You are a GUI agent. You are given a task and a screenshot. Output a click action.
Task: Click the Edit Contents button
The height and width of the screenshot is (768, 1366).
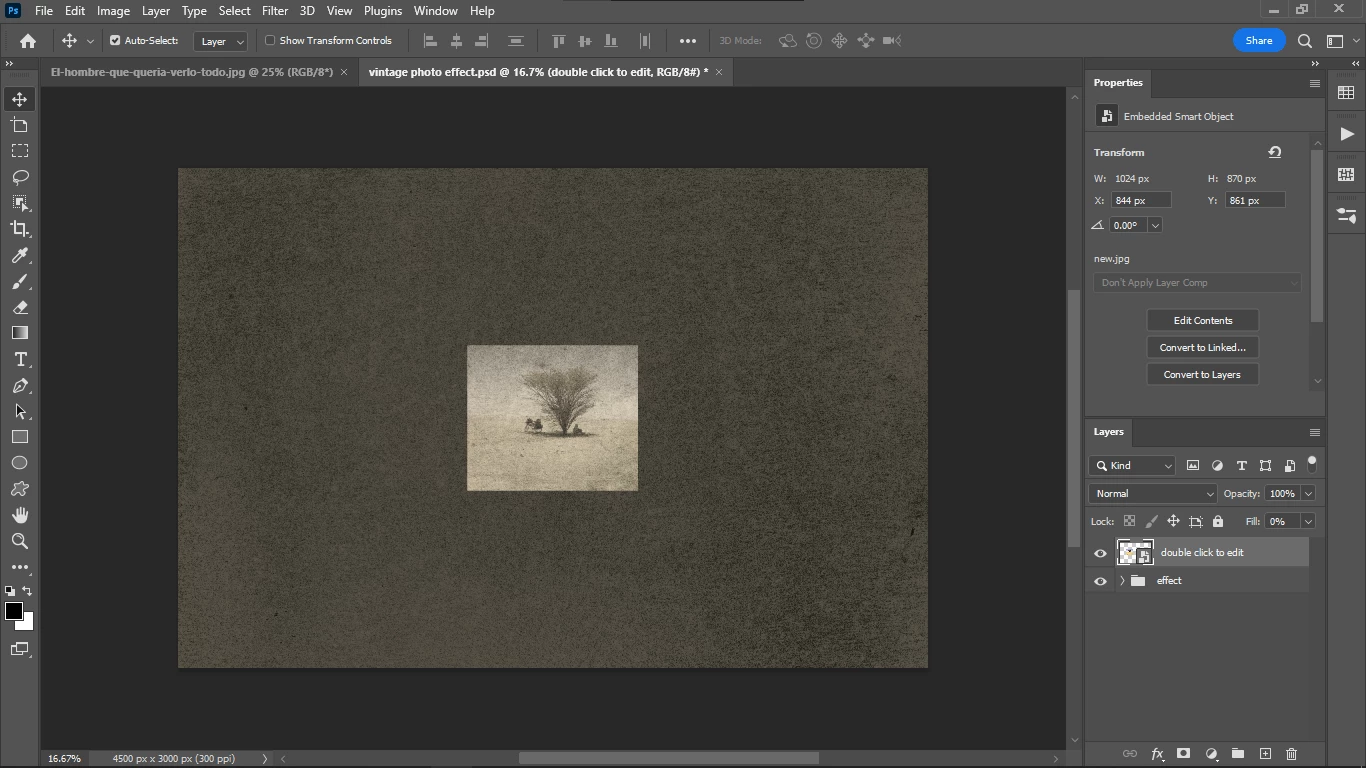[x=1202, y=321]
